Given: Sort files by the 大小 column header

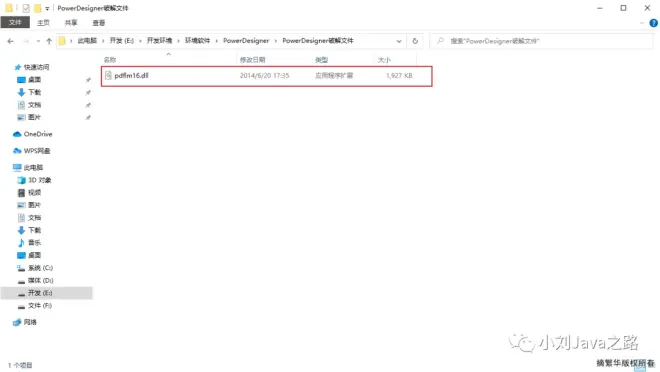Looking at the screenshot, I should (384, 60).
